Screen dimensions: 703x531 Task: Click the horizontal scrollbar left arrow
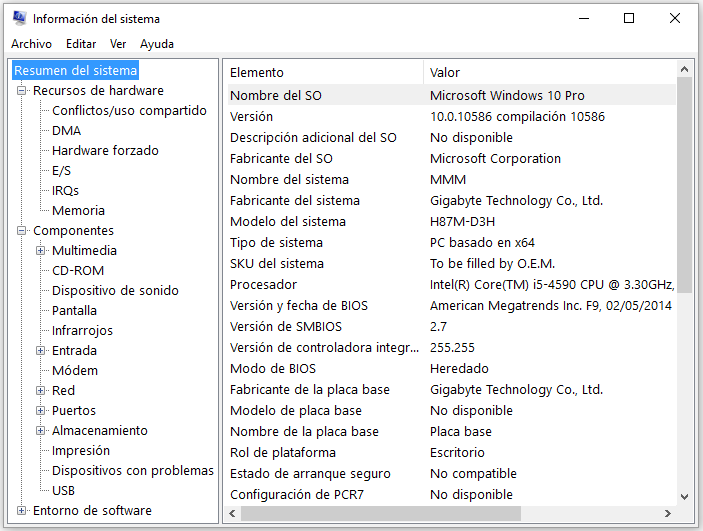click(x=232, y=514)
